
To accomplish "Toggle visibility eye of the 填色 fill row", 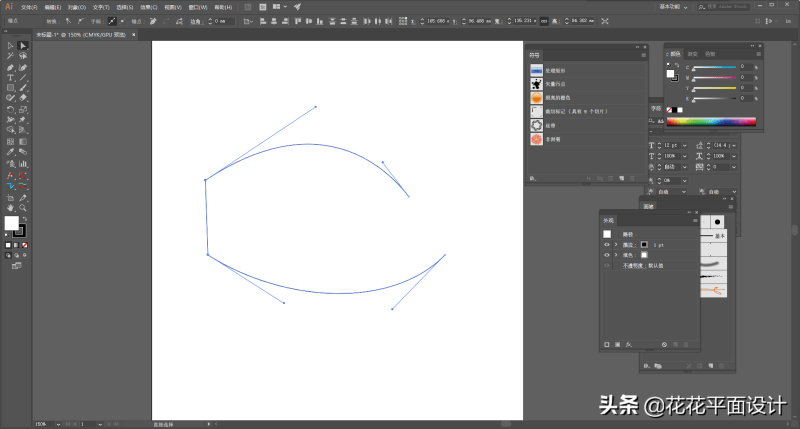I will [606, 255].
